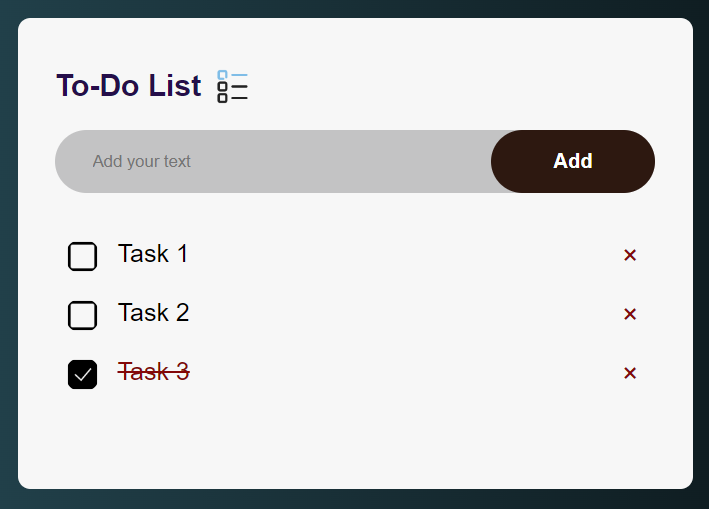Check the Task 1 checkbox
Viewport: 709px width, 509px height.
[x=82, y=256]
